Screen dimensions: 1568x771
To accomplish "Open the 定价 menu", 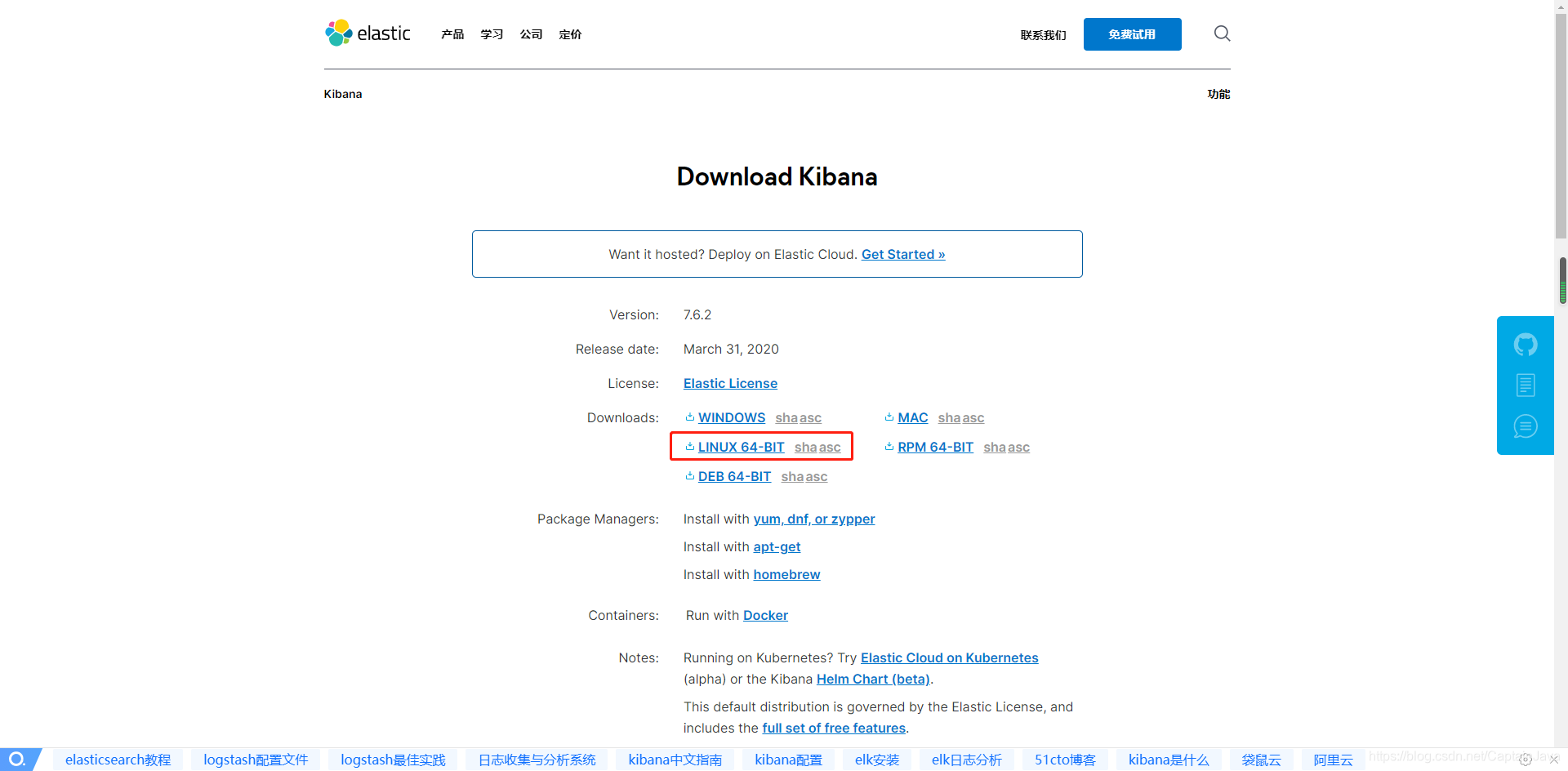I will 570,34.
